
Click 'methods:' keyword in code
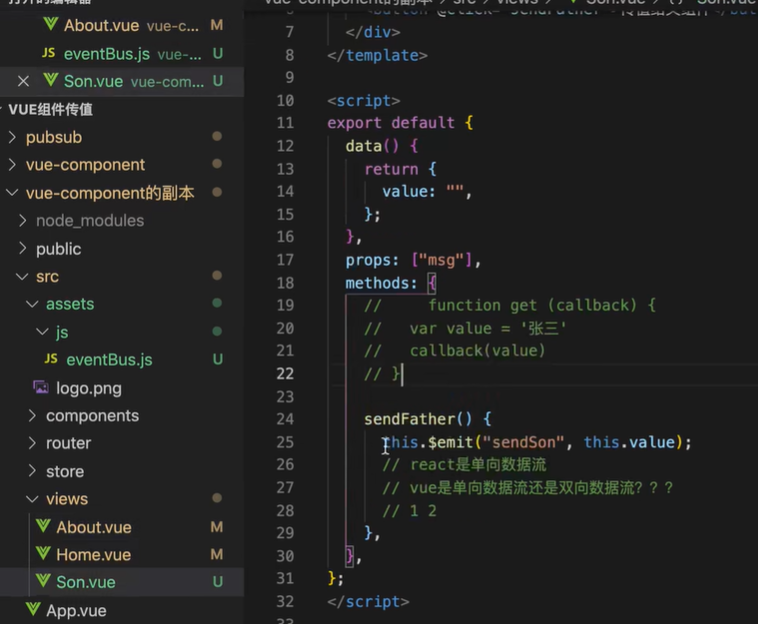coord(381,283)
